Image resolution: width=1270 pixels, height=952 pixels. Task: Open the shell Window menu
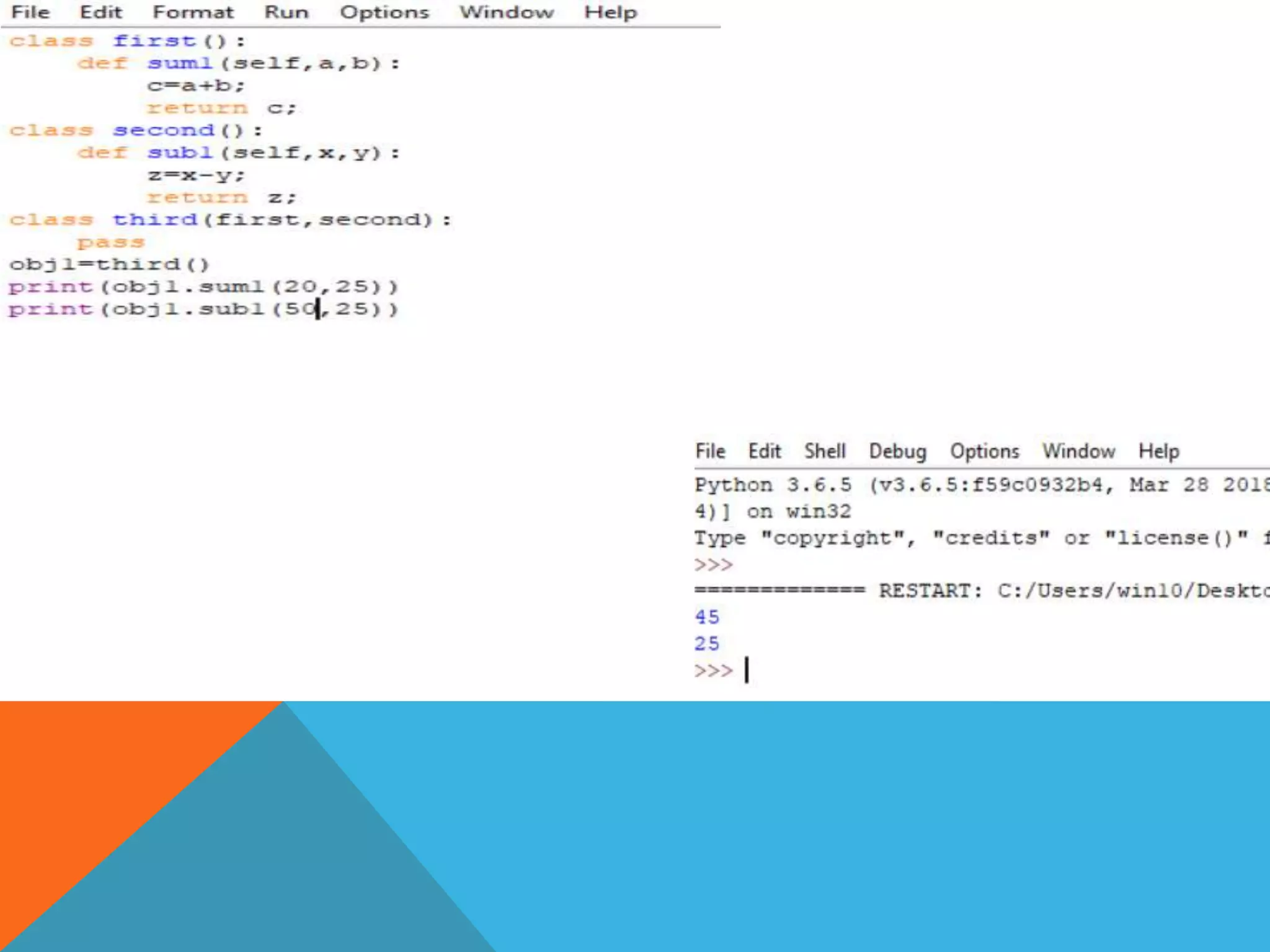pos(1078,451)
